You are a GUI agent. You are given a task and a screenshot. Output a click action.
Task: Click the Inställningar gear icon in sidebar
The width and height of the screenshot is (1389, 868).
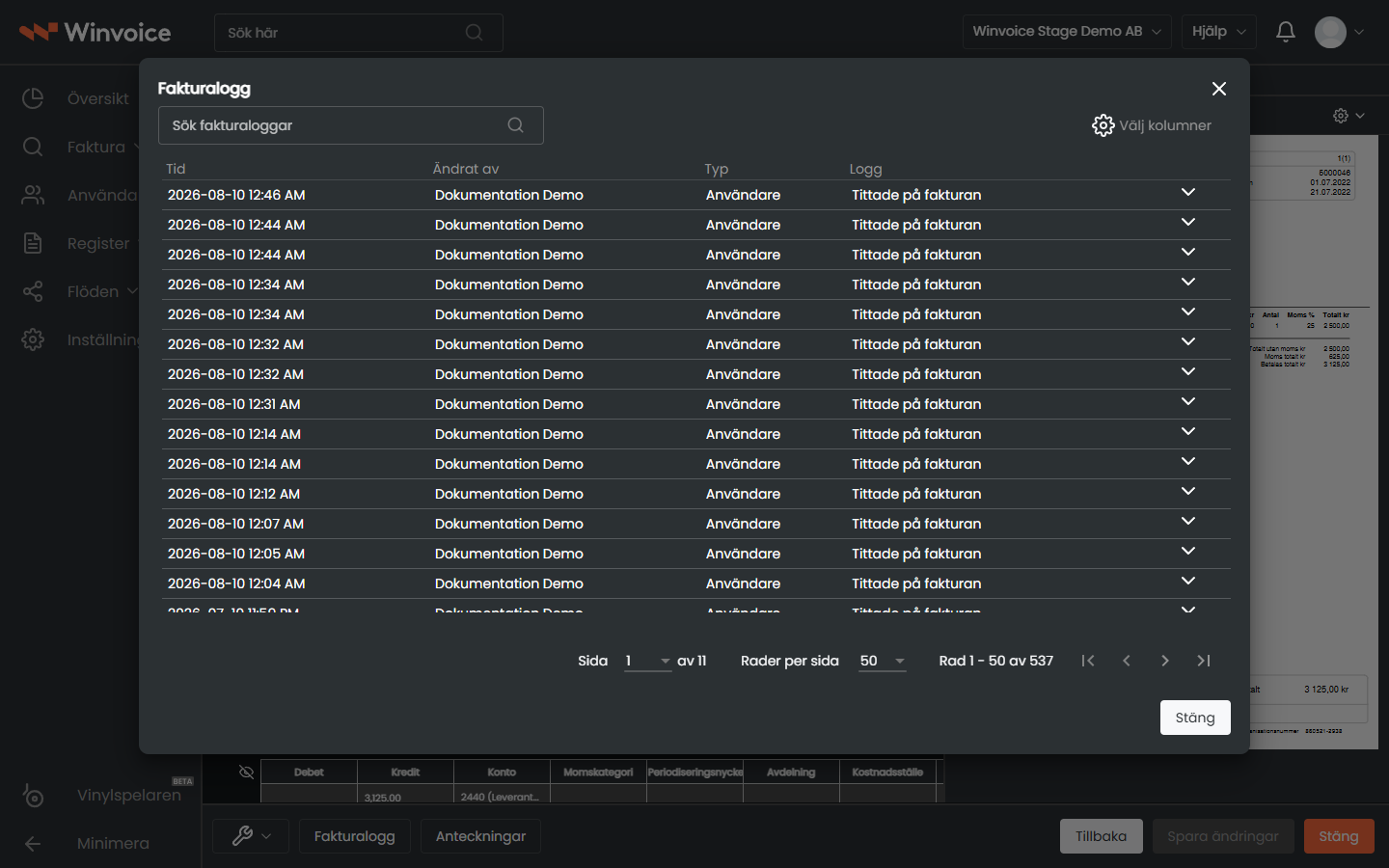coord(33,339)
